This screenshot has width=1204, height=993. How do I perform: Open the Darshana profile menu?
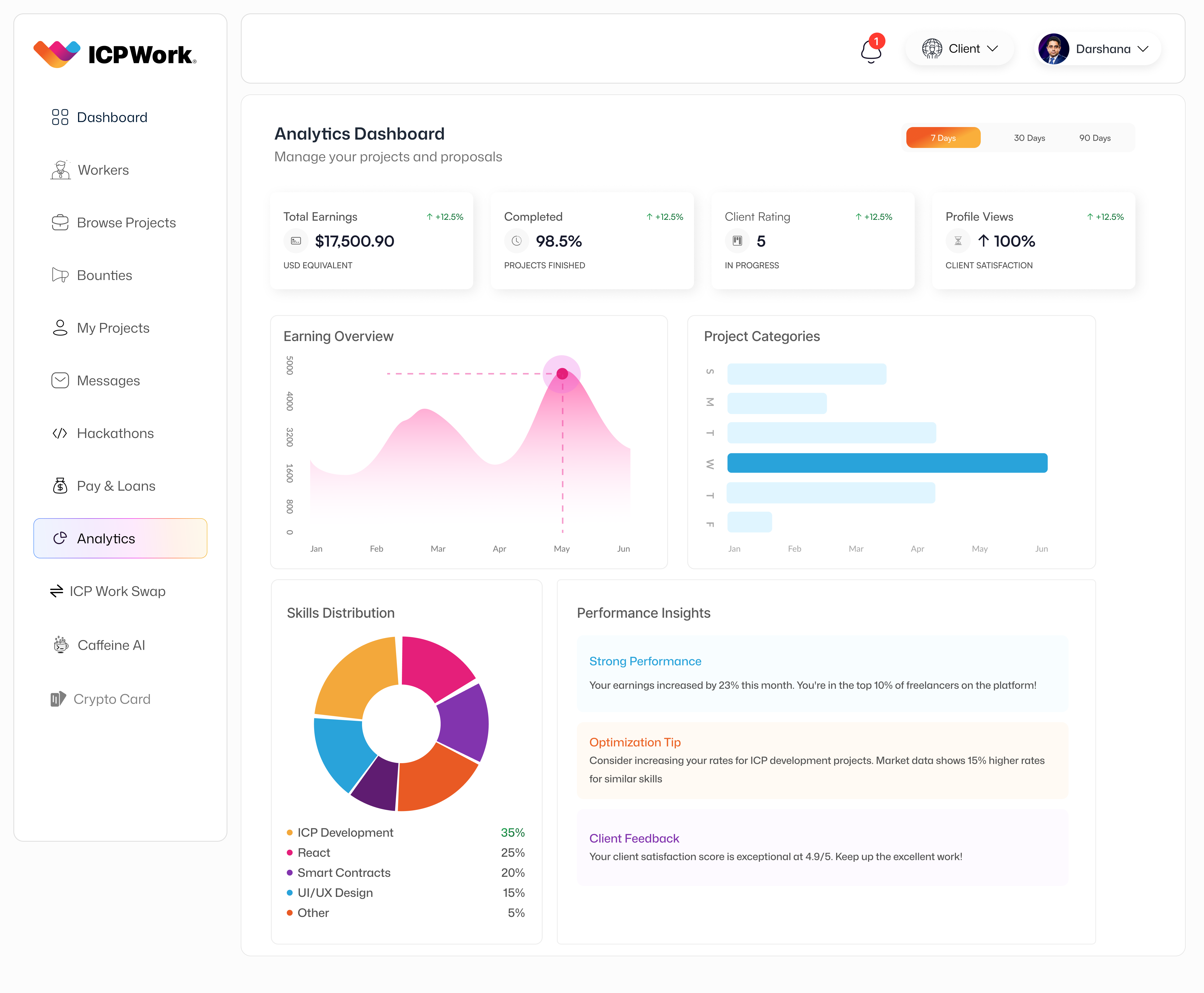tap(1096, 49)
